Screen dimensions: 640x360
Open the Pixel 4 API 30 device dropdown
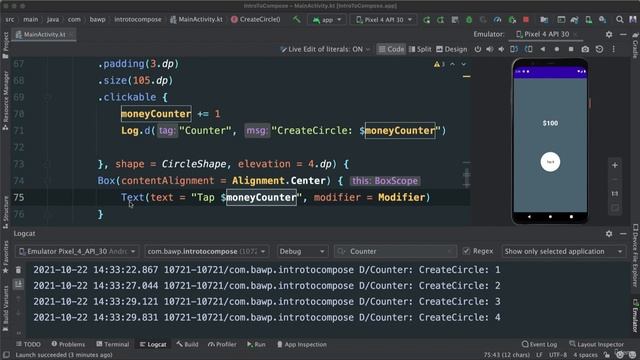click(x=384, y=19)
